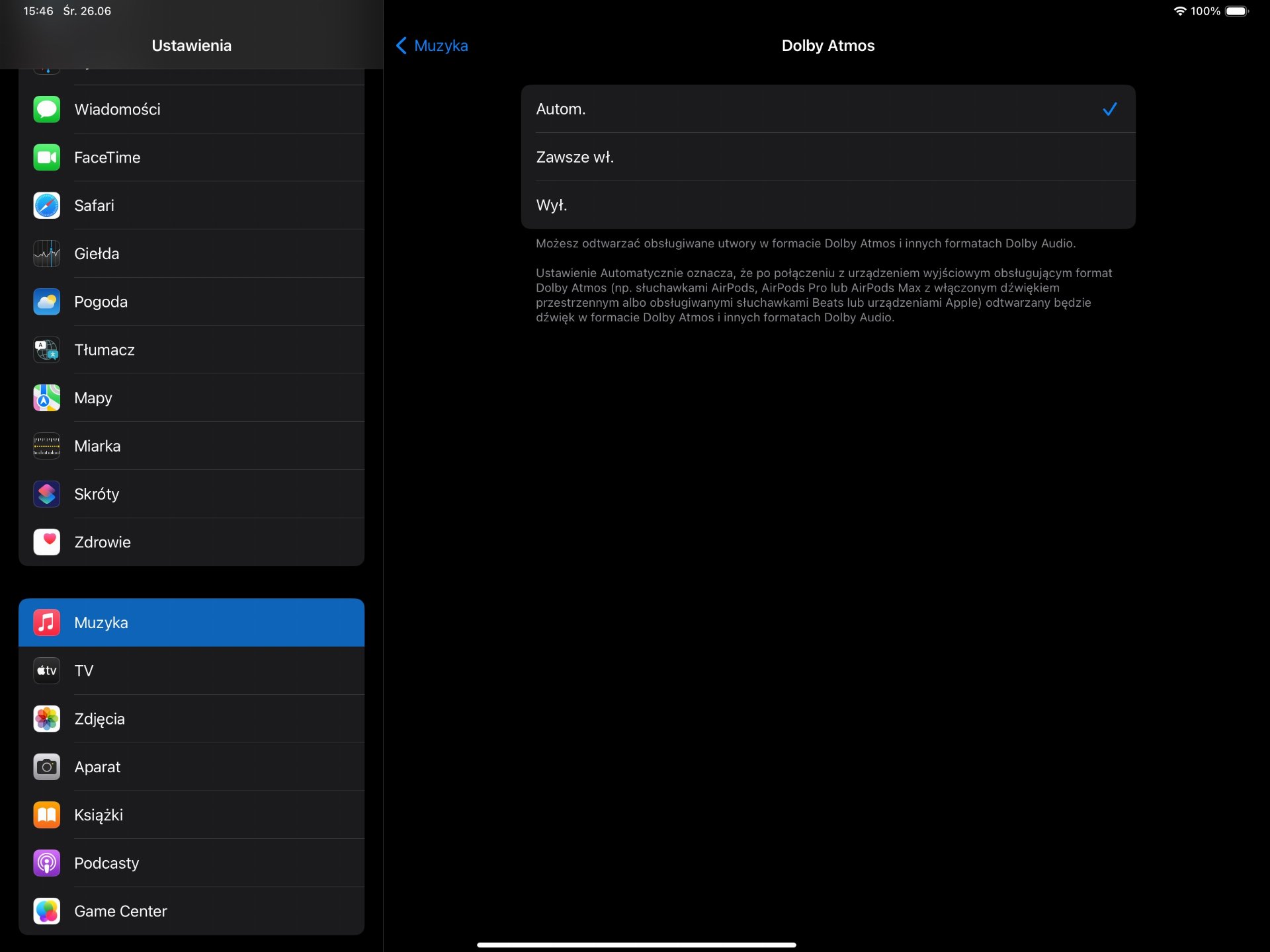Open Skróty settings
Screen dimensions: 1270x952
192,494
